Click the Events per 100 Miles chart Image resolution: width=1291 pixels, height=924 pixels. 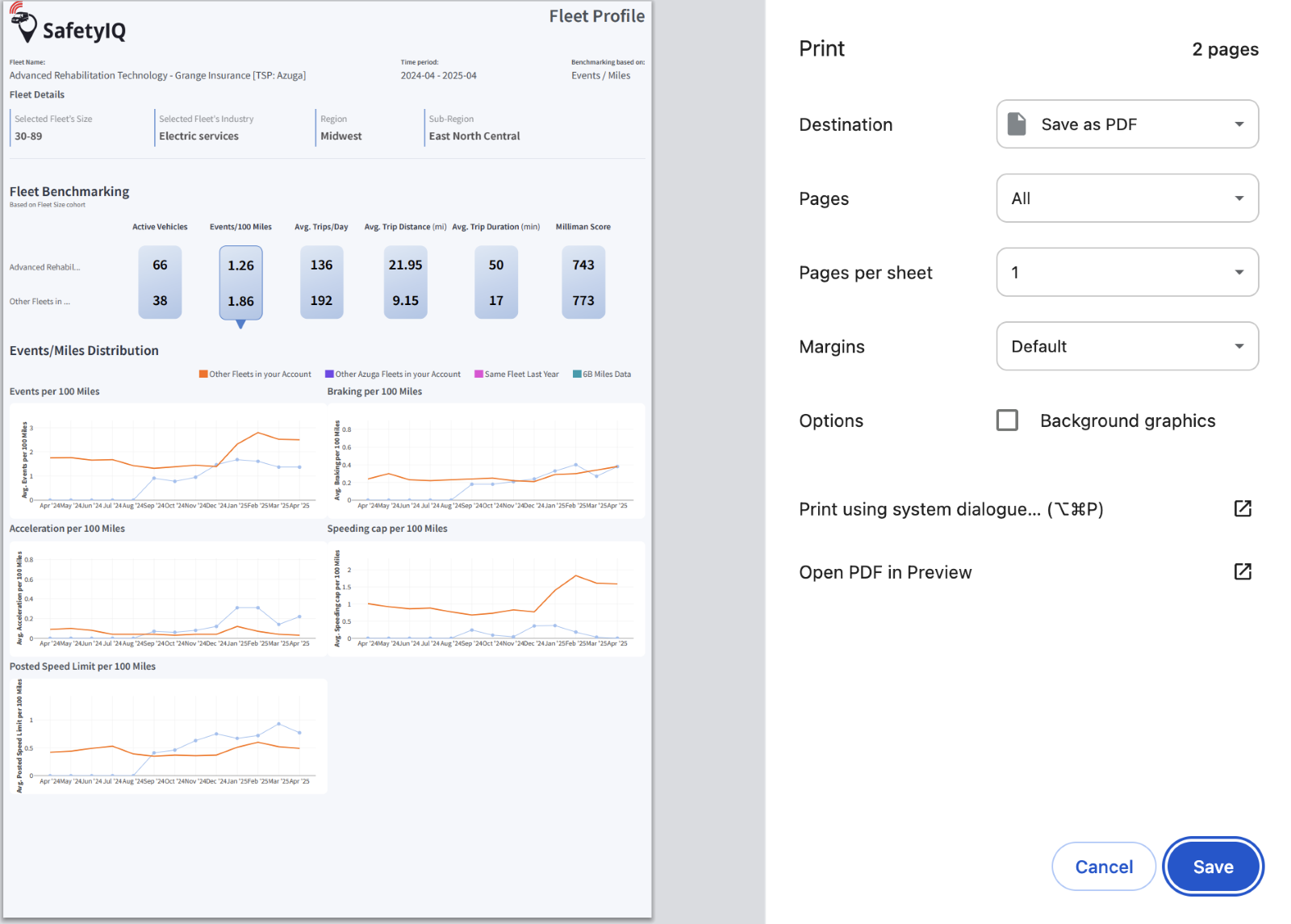tap(168, 461)
